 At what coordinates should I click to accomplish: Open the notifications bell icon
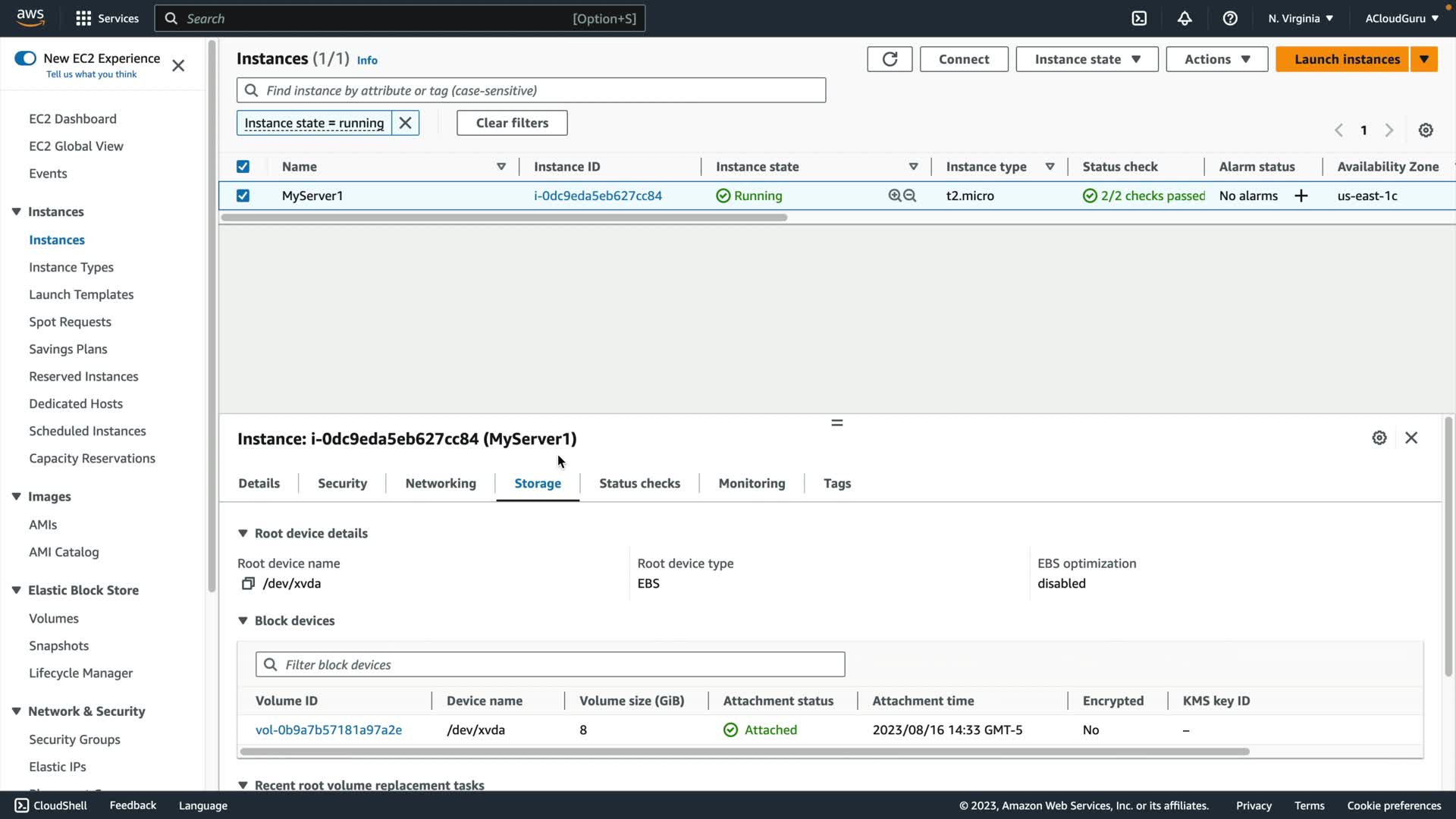(1185, 18)
